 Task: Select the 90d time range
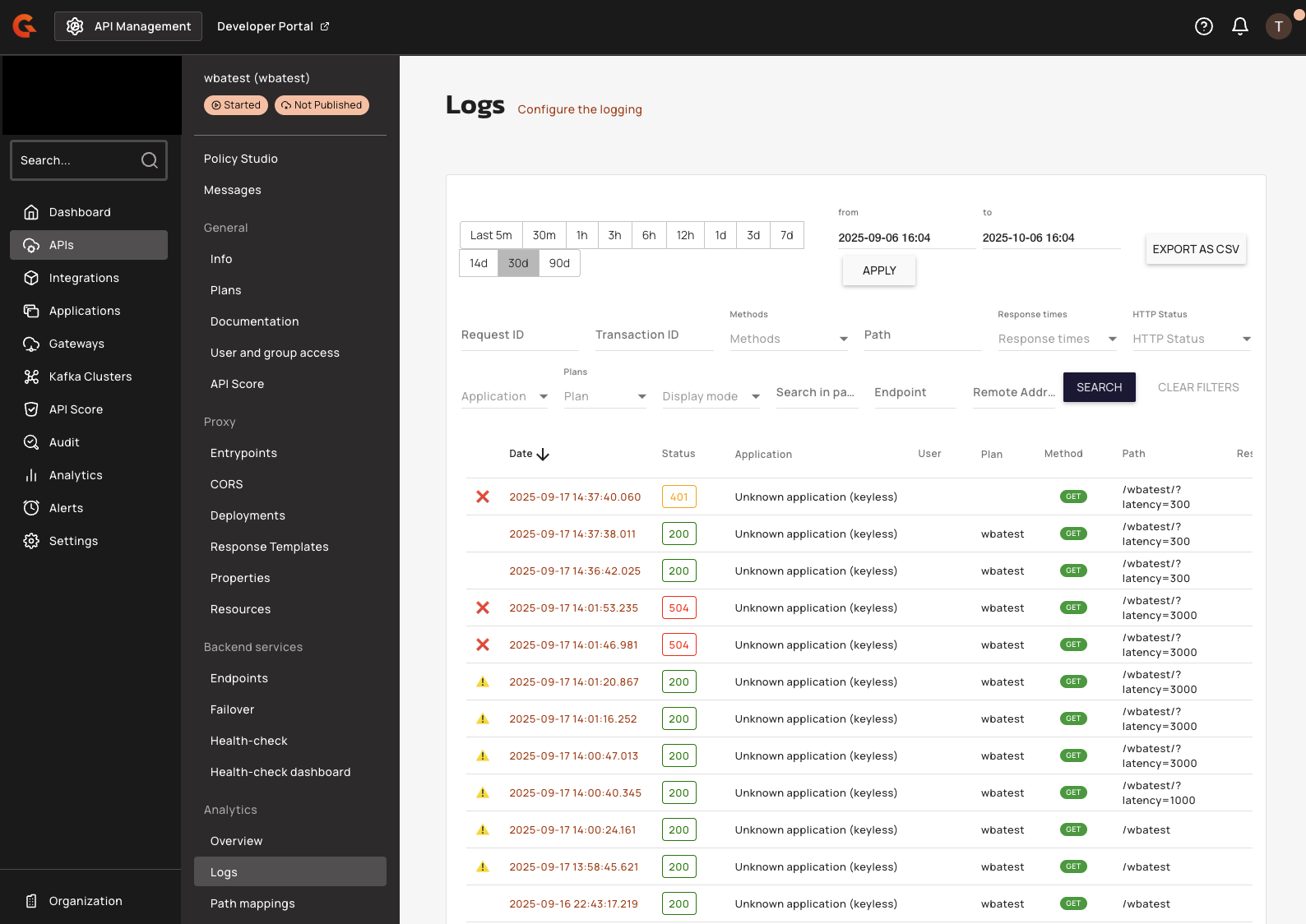559,263
